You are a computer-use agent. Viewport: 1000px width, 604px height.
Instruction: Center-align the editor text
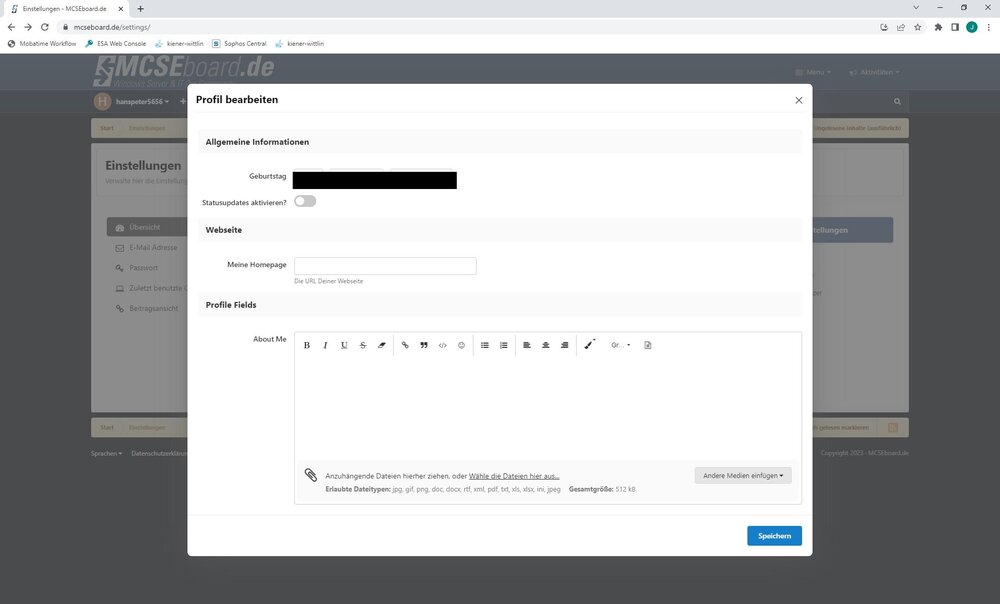pyautogui.click(x=545, y=345)
